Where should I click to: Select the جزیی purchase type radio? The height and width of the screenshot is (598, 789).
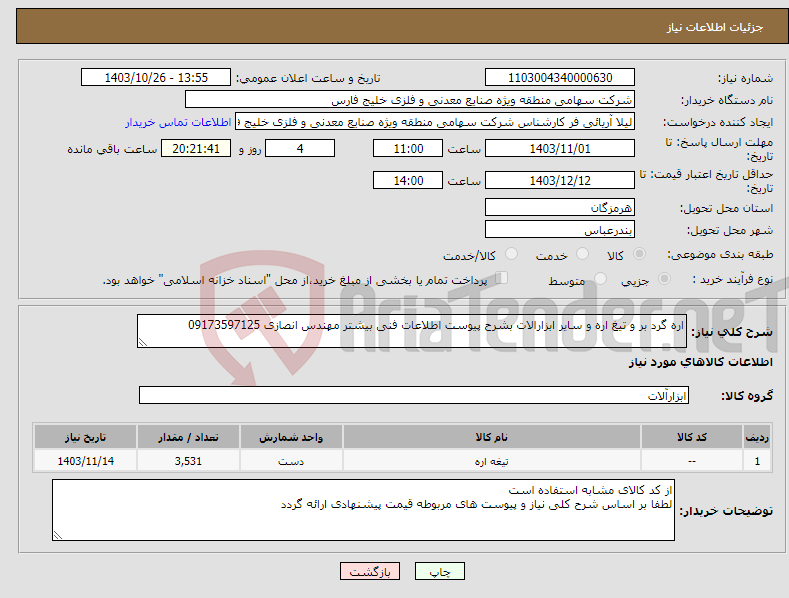pos(664,278)
